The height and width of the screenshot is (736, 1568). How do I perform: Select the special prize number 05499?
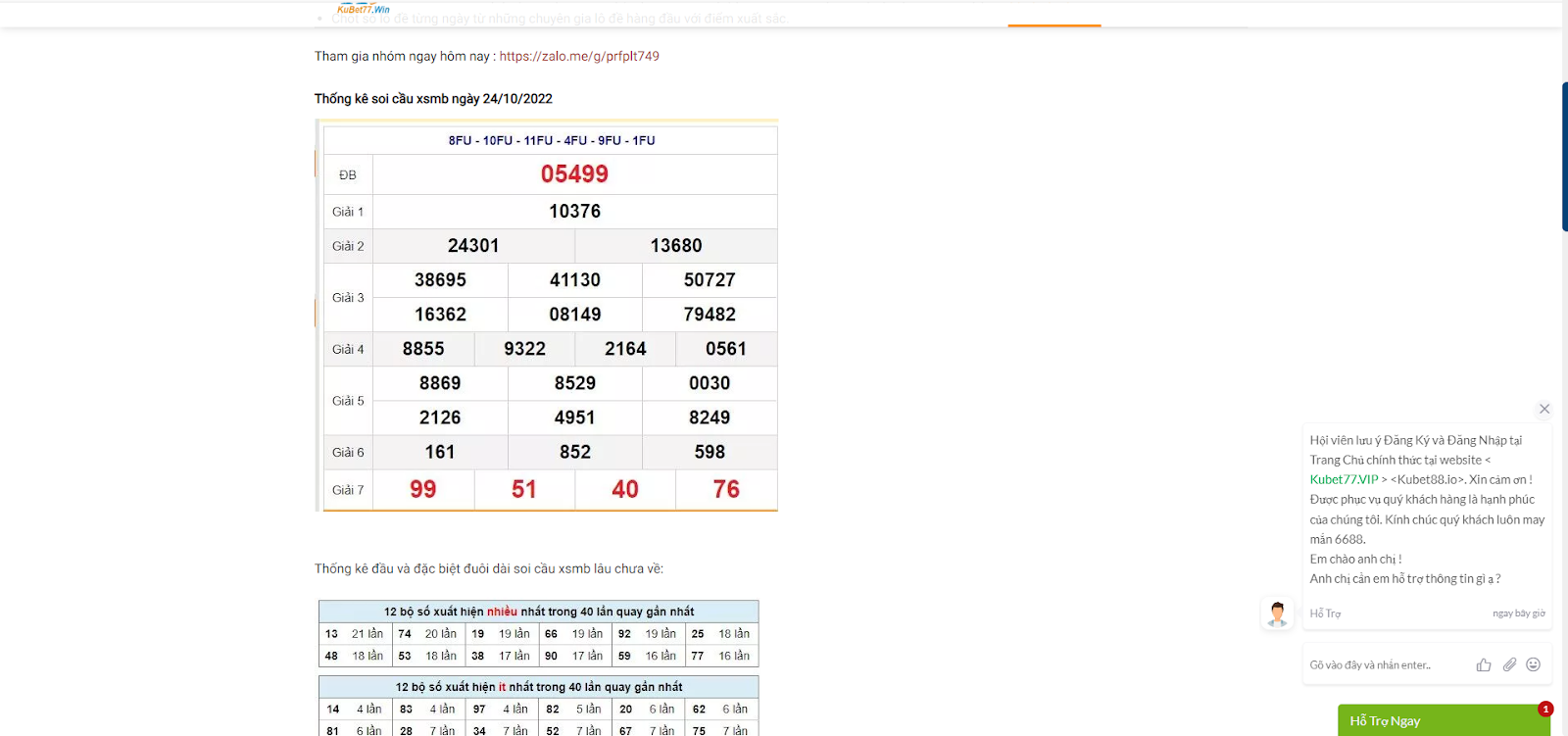574,174
